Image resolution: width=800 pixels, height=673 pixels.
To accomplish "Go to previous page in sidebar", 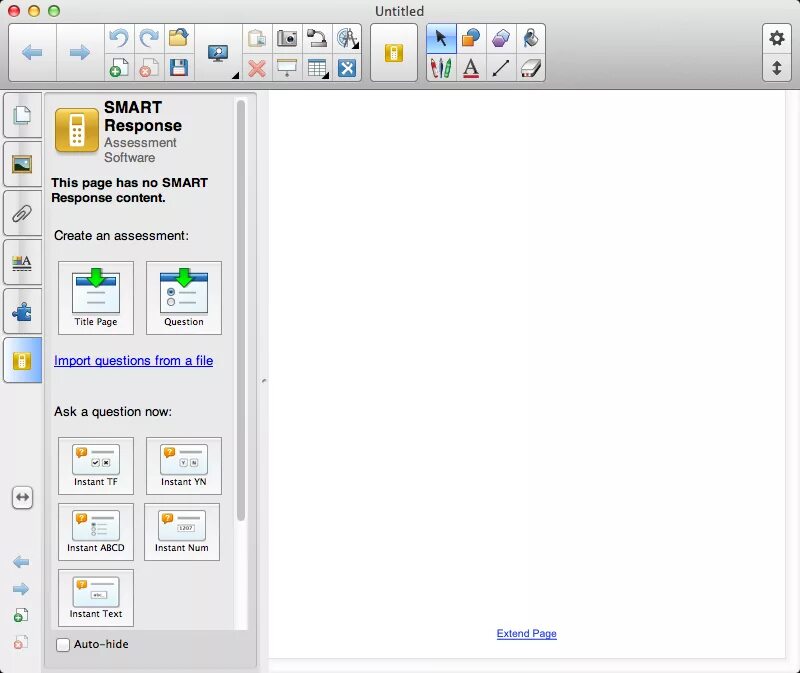I will tap(21, 562).
